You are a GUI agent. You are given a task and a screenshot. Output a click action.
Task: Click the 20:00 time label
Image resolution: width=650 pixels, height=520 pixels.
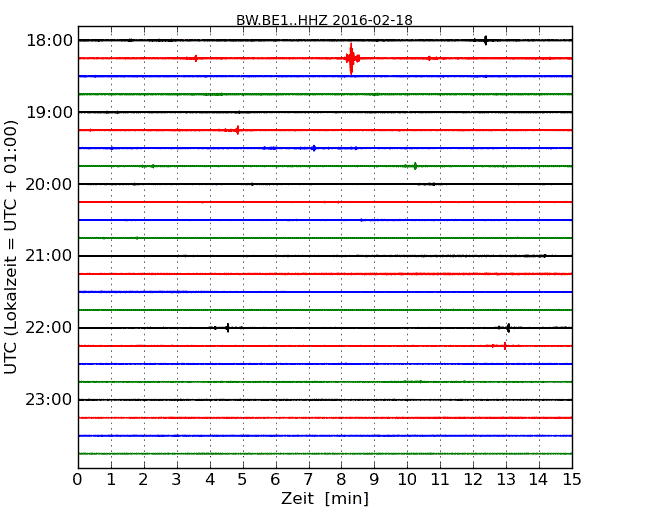[x=49, y=184]
